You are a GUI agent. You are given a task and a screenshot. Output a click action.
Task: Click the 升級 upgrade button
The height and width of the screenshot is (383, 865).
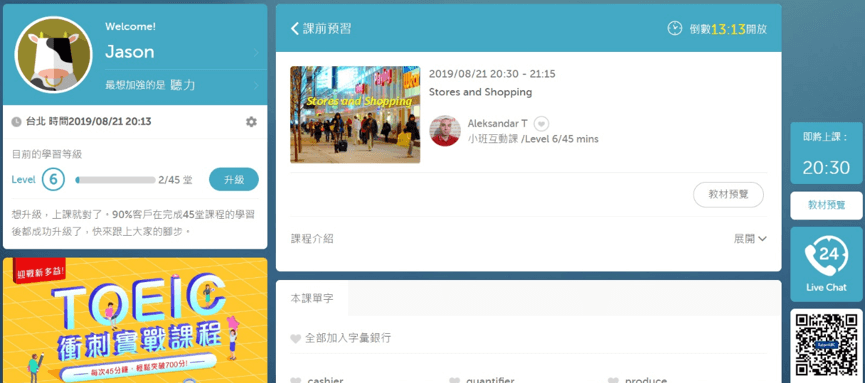pyautogui.click(x=234, y=179)
